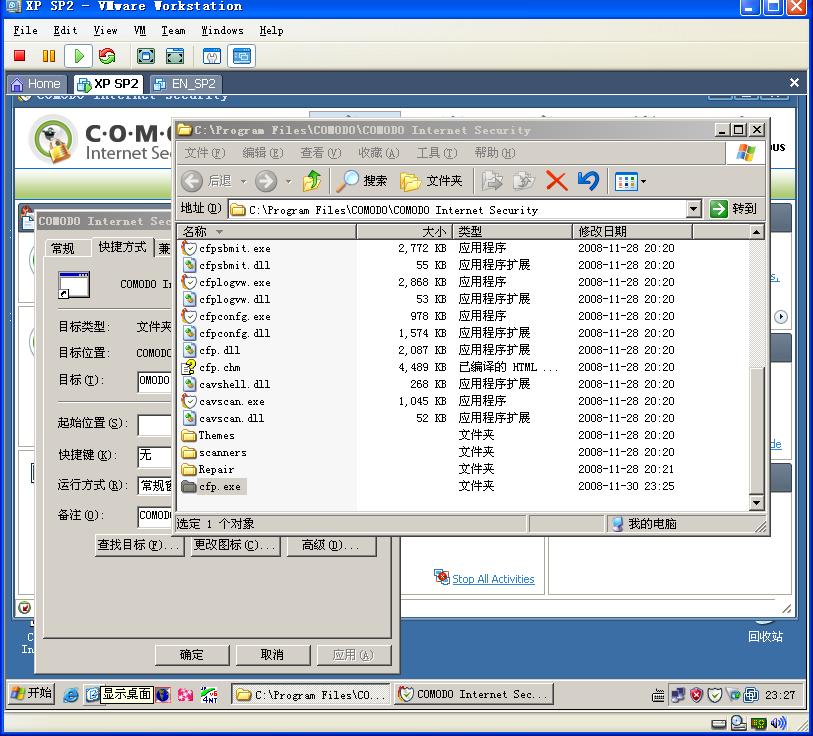Open Explorer 工具(T) menu
Viewport: 813px width, 736px height.
tap(437, 152)
